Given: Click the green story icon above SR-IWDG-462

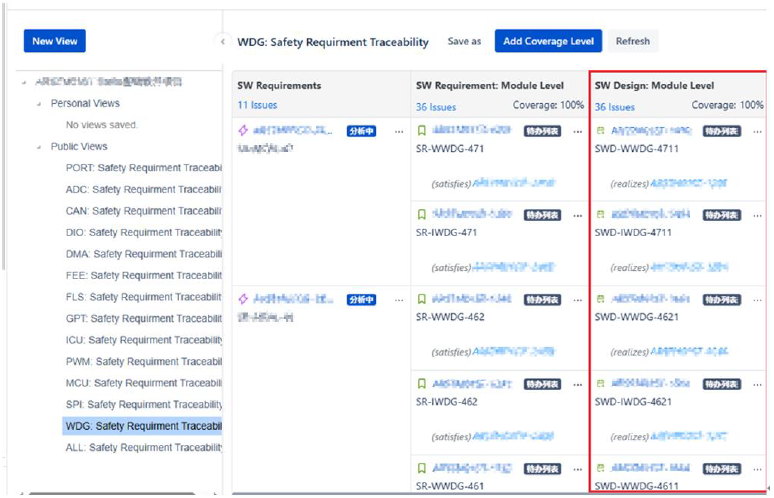Looking at the screenshot, I should (x=422, y=382).
